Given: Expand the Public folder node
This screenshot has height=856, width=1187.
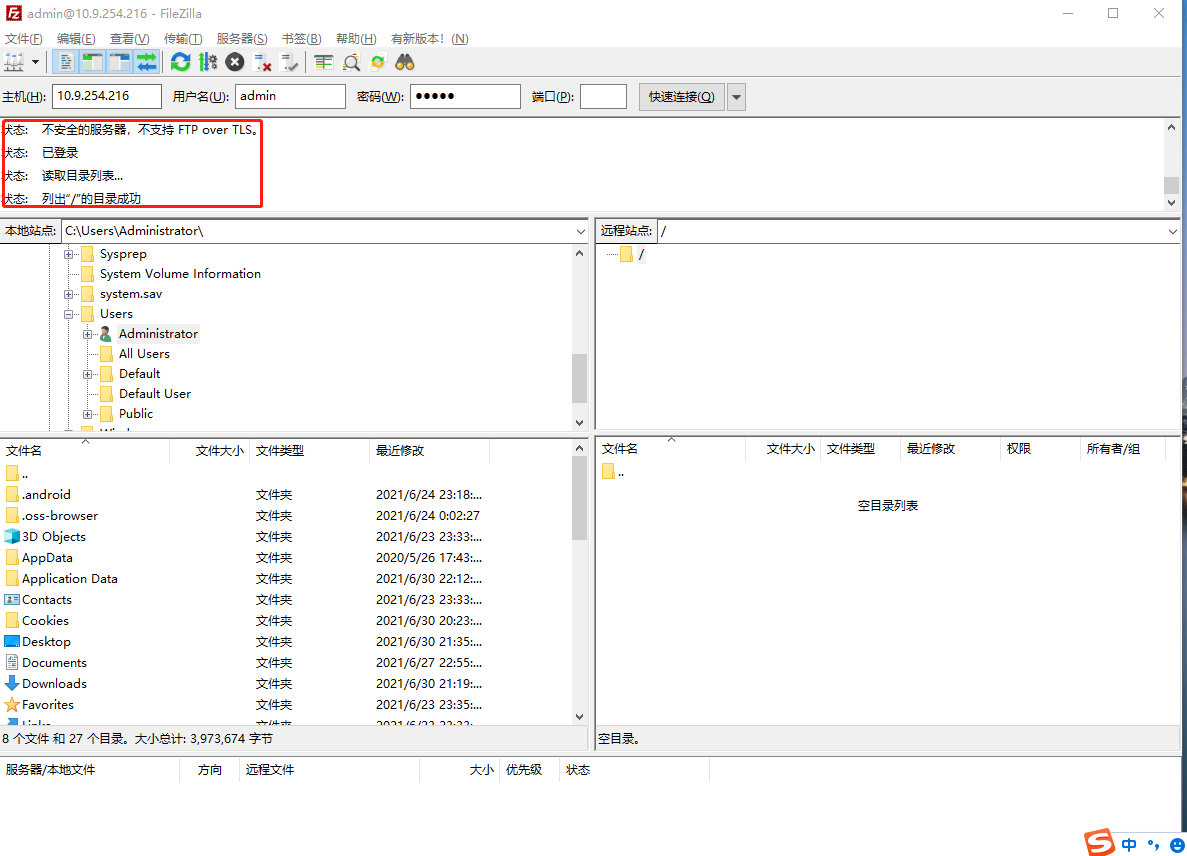Looking at the screenshot, I should click(x=87, y=415).
